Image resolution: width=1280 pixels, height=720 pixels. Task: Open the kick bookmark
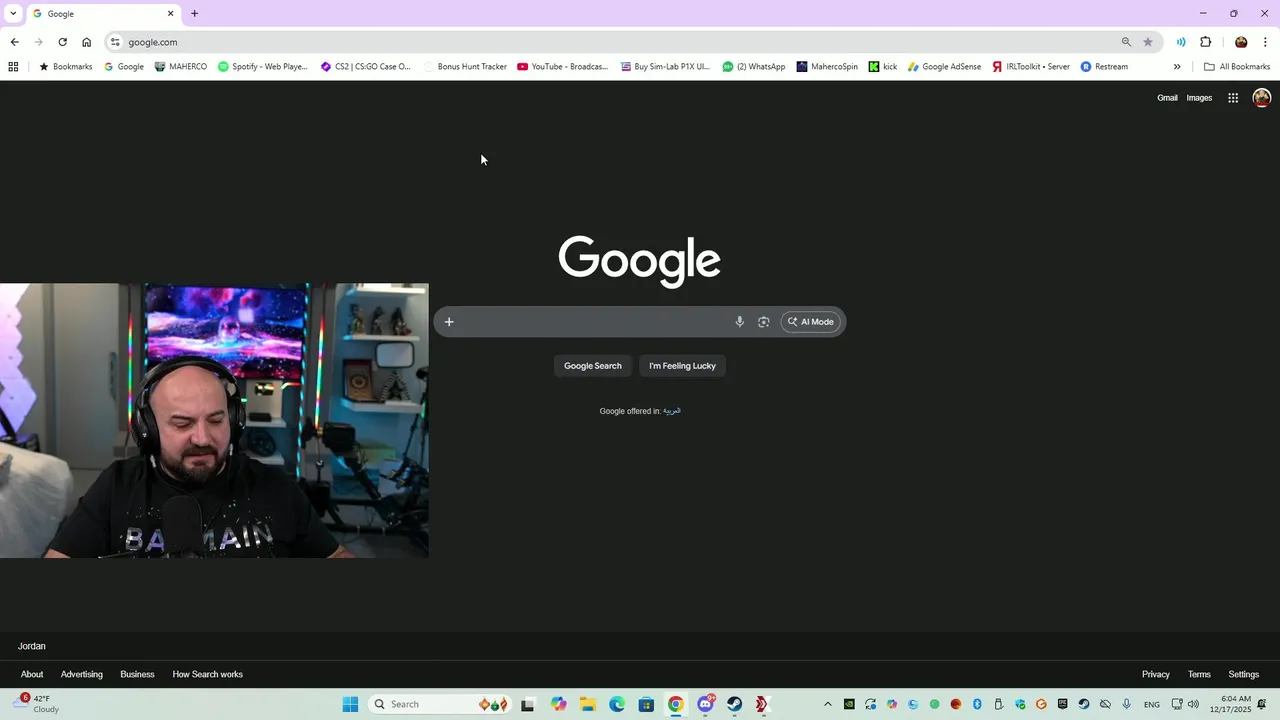point(883,67)
